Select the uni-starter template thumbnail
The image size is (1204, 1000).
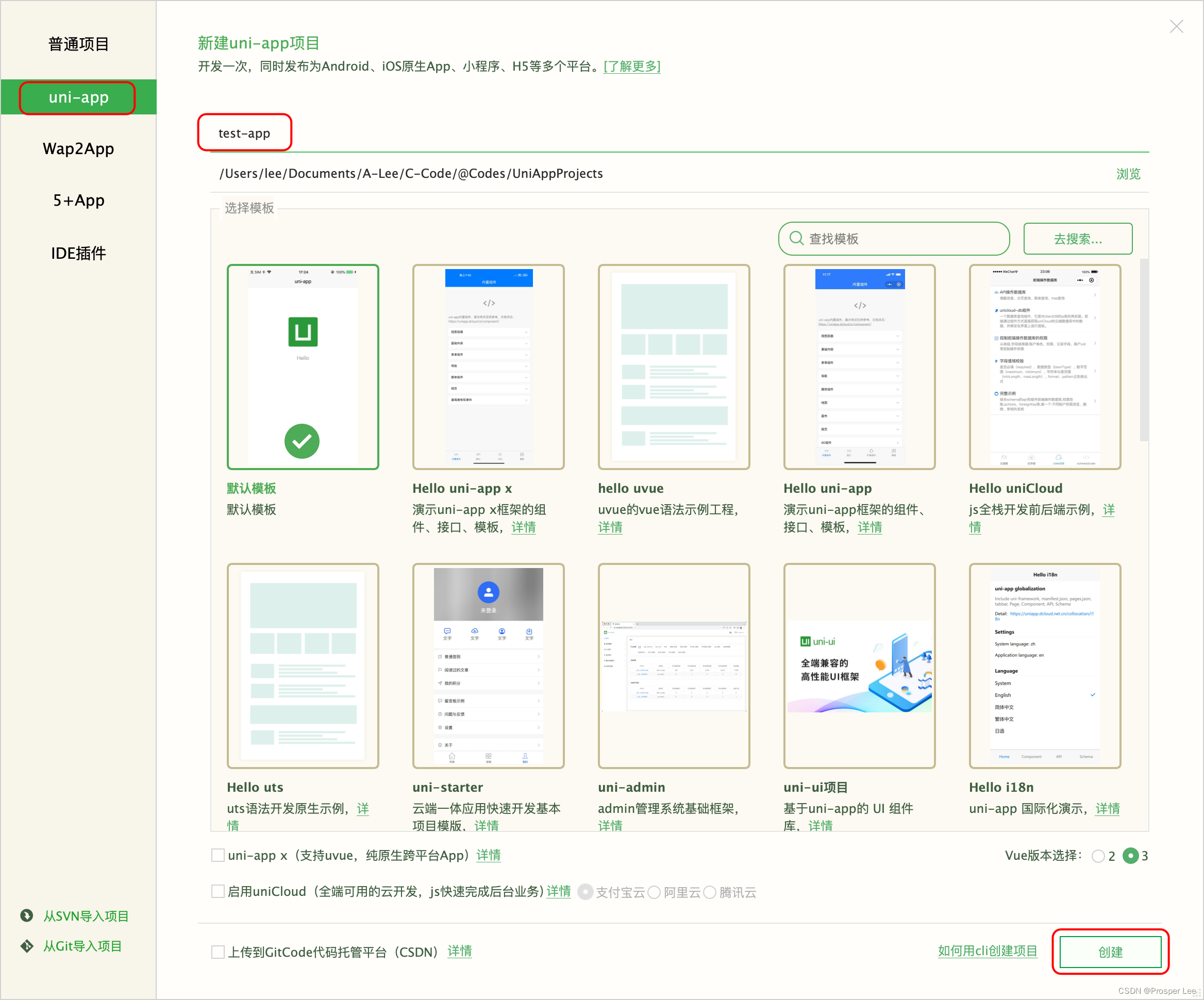(x=489, y=665)
